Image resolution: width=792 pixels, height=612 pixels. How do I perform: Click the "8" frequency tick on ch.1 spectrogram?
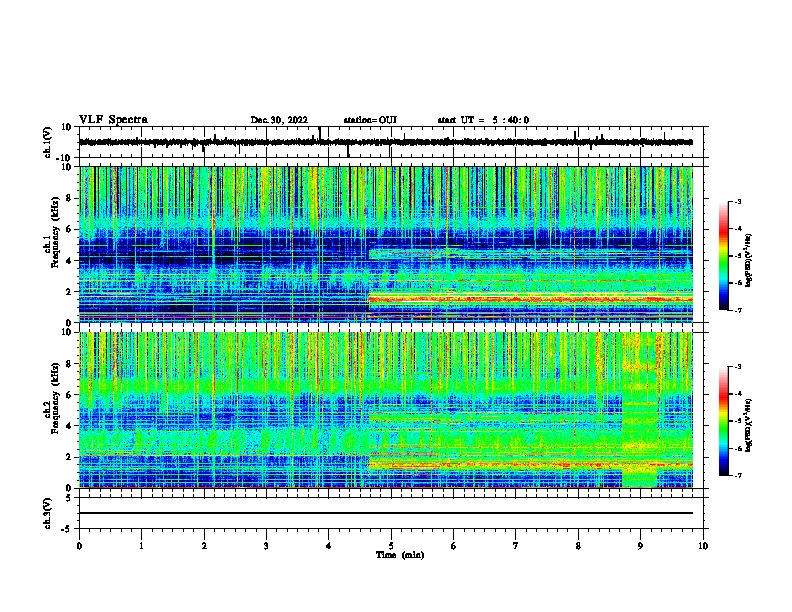click(x=69, y=198)
